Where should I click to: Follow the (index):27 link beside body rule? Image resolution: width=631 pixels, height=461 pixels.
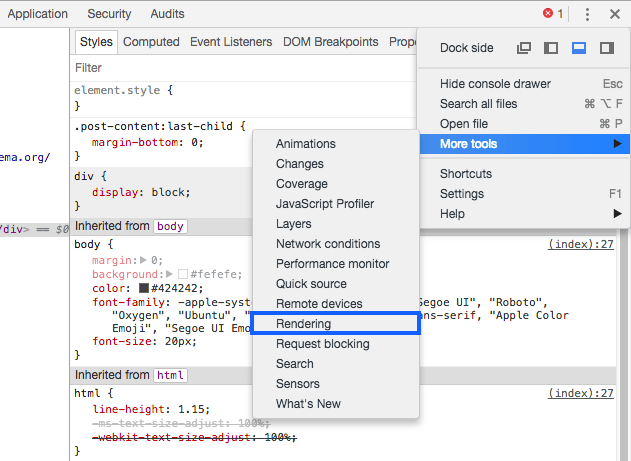tap(580, 244)
